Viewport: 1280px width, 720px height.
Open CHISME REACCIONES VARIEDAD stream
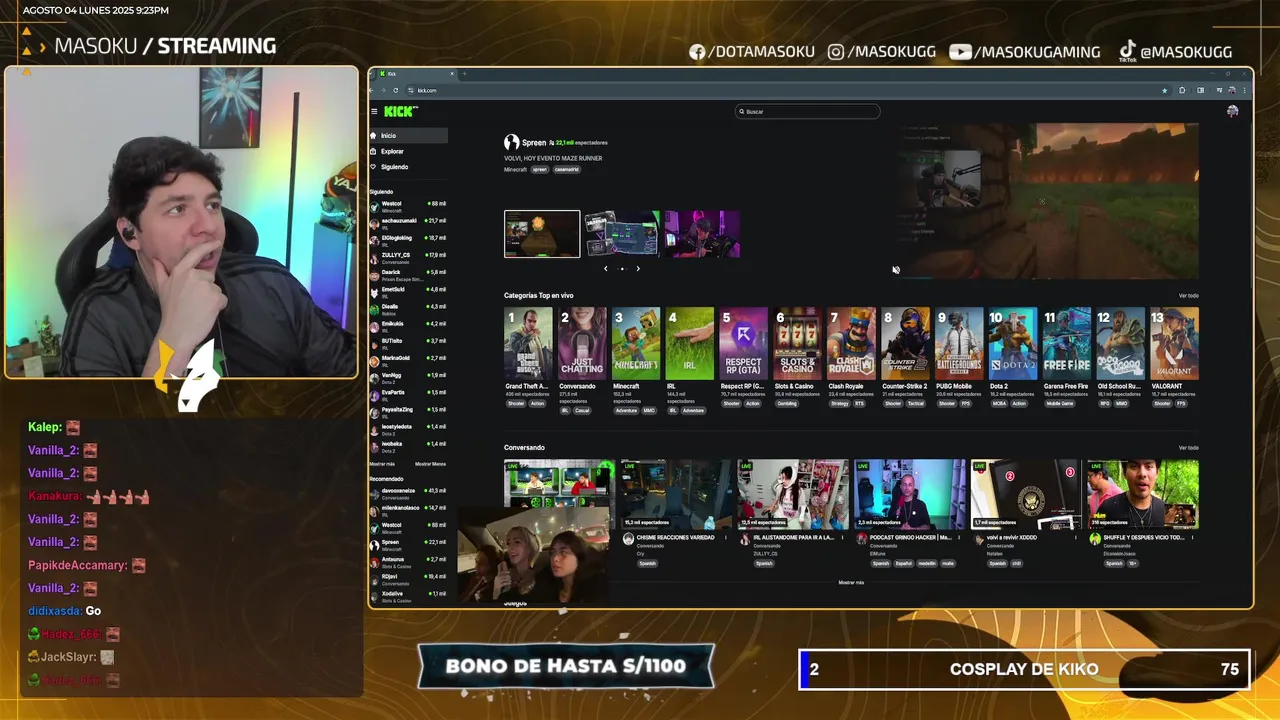pos(676,494)
